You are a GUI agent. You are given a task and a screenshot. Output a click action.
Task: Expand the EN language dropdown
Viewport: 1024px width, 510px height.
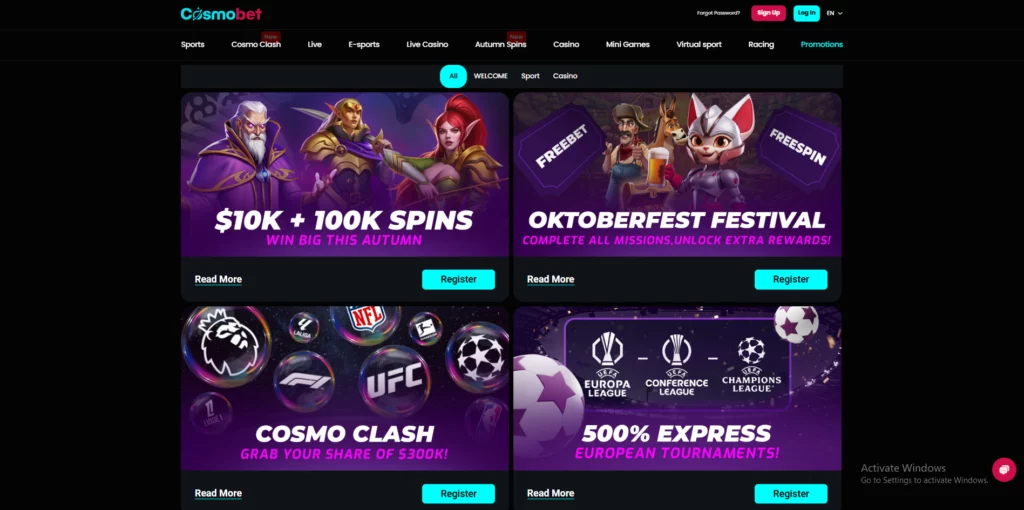(x=835, y=13)
